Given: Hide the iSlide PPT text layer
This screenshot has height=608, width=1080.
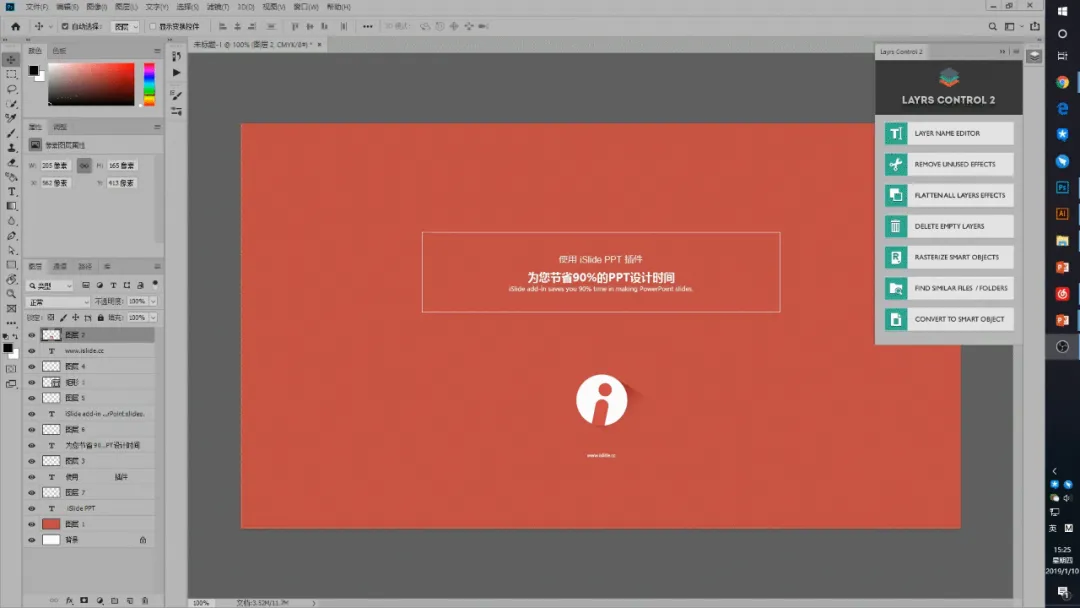Looking at the screenshot, I should [32, 508].
